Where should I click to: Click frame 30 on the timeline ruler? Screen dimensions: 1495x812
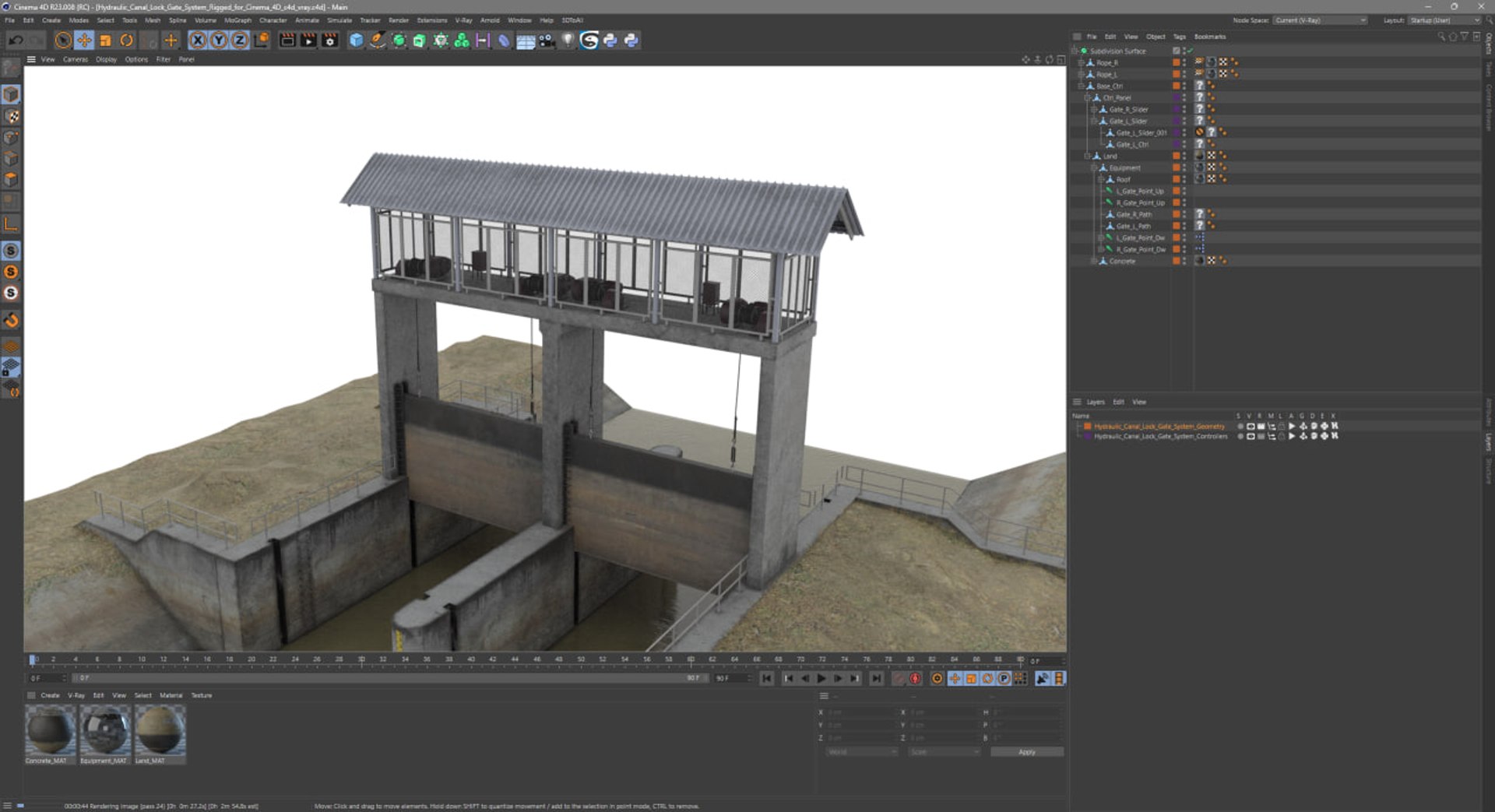(361, 659)
